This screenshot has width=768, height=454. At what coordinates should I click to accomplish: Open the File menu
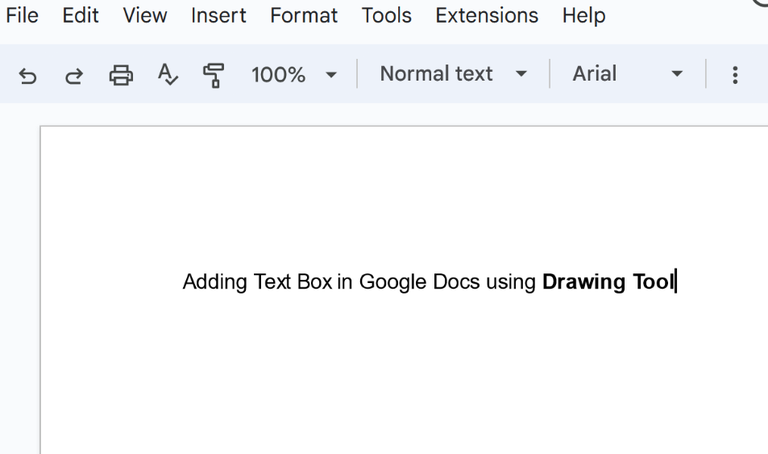pyautogui.click(x=22, y=16)
